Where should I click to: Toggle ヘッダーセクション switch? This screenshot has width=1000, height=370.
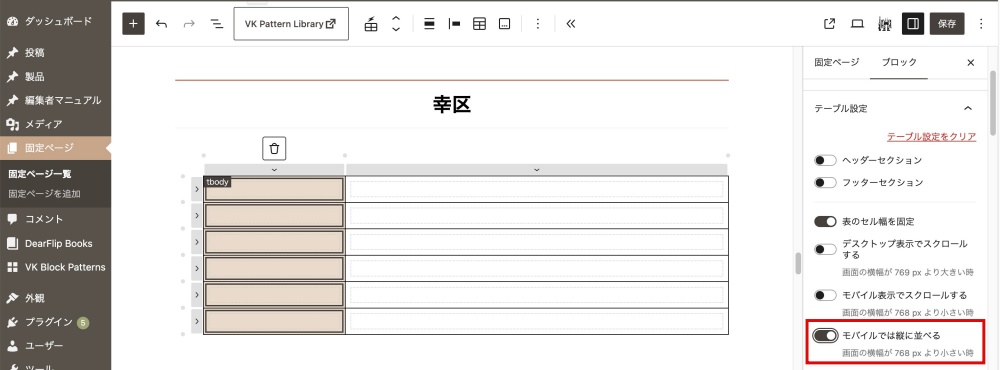pyautogui.click(x=825, y=160)
